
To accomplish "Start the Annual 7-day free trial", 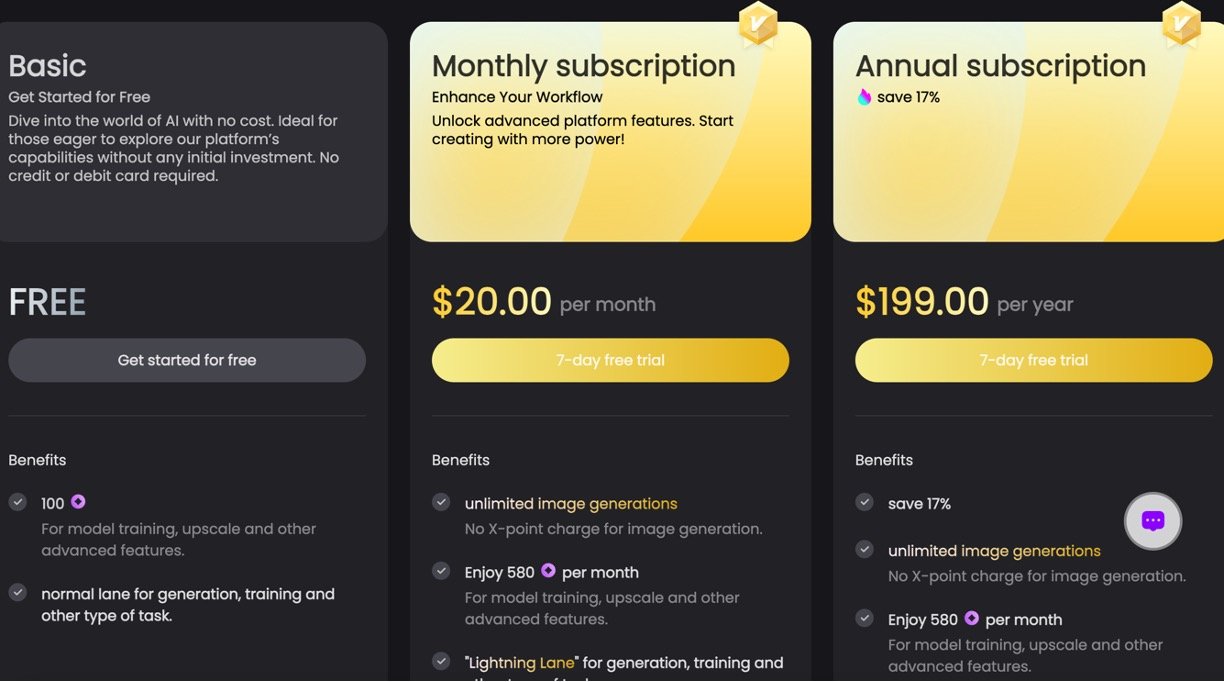I will coord(1033,360).
